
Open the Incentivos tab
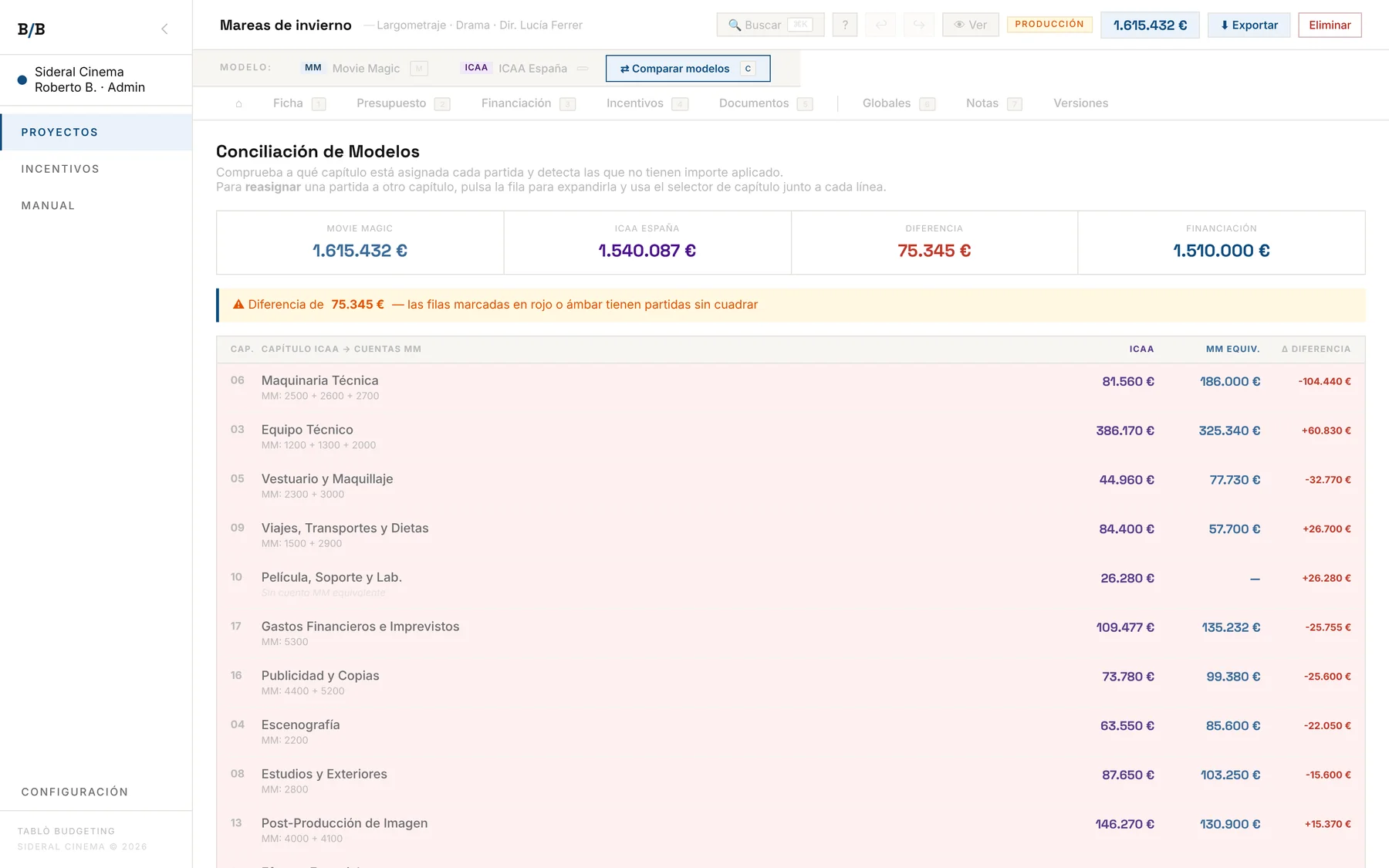pos(647,103)
